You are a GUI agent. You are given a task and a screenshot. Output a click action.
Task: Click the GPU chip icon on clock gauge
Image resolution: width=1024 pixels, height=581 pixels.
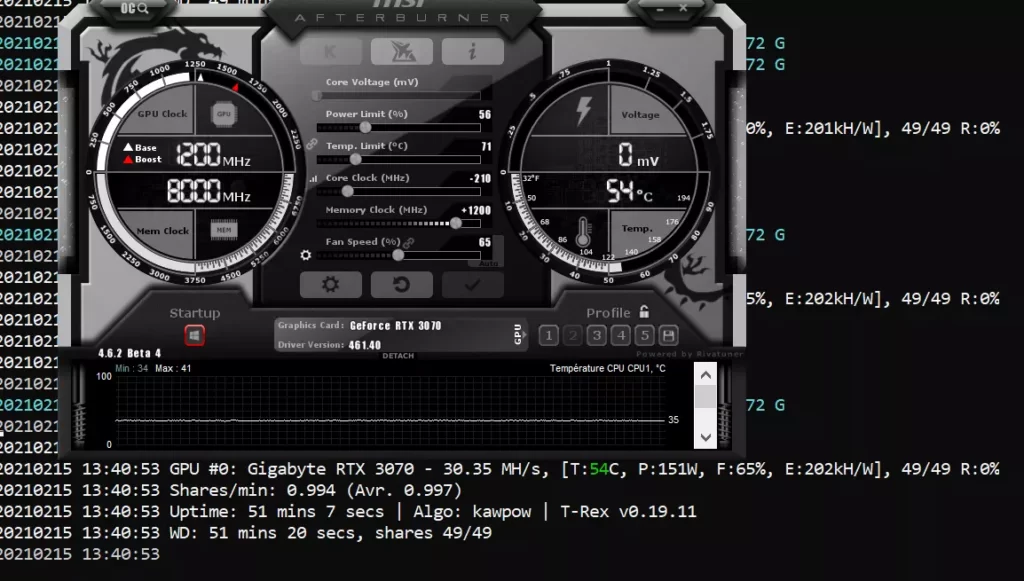point(224,114)
